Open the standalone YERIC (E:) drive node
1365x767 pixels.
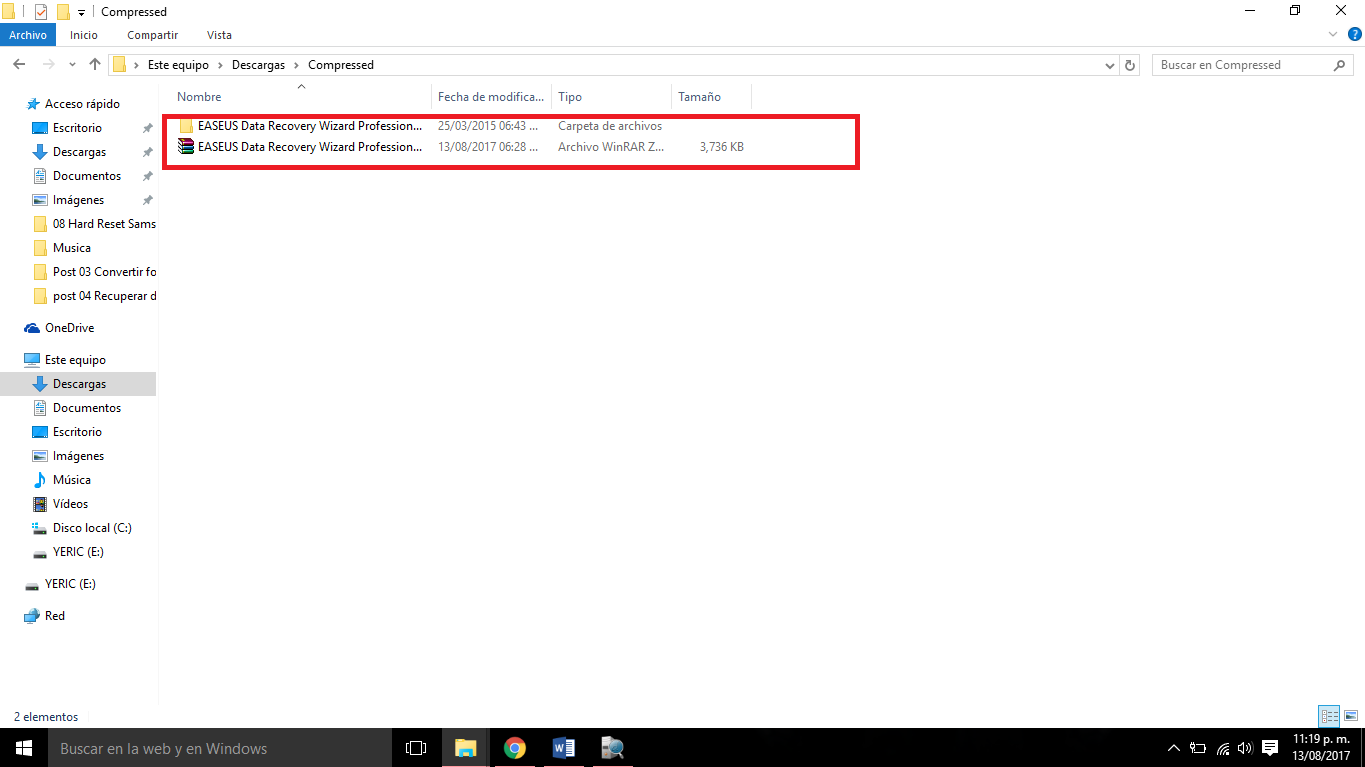coord(70,584)
